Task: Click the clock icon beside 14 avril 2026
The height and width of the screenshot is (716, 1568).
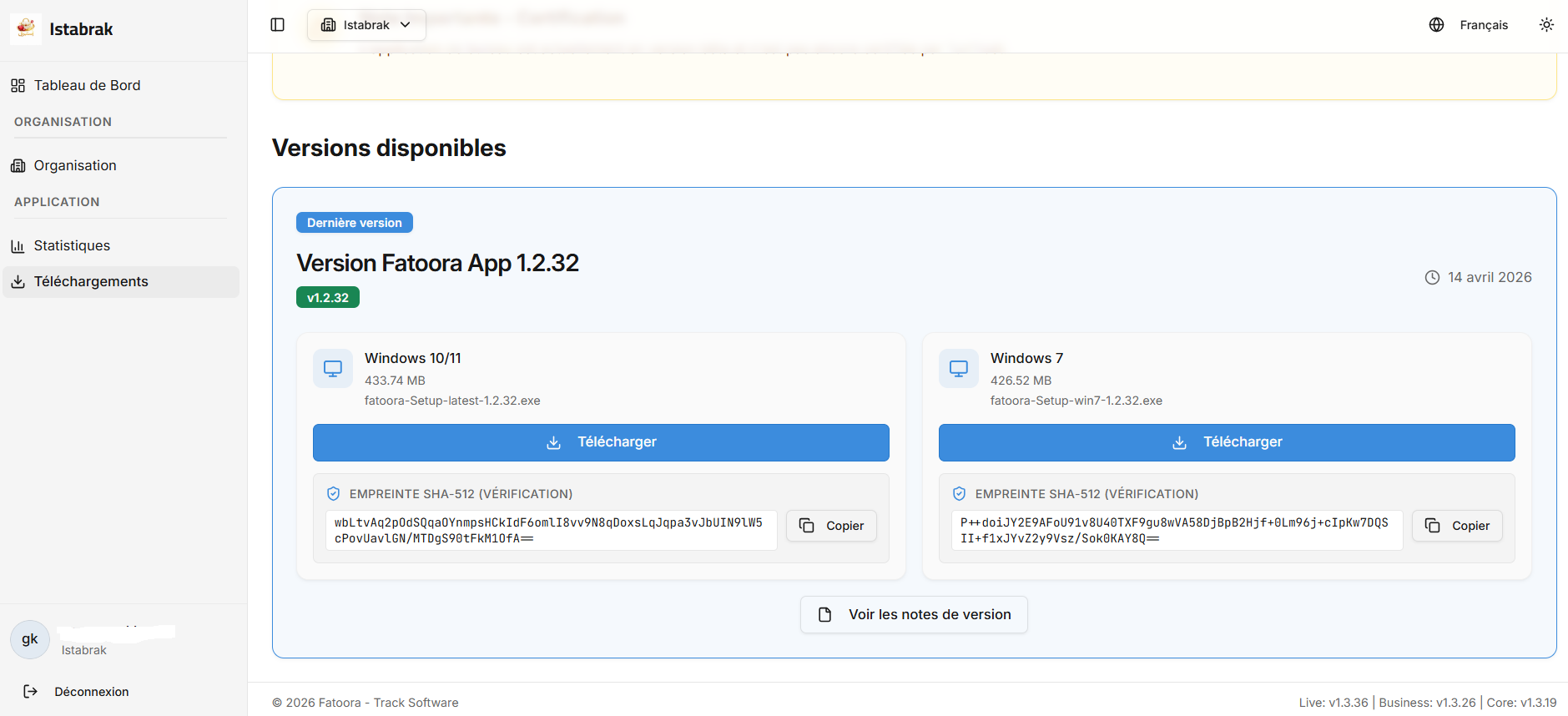Action: point(1432,277)
